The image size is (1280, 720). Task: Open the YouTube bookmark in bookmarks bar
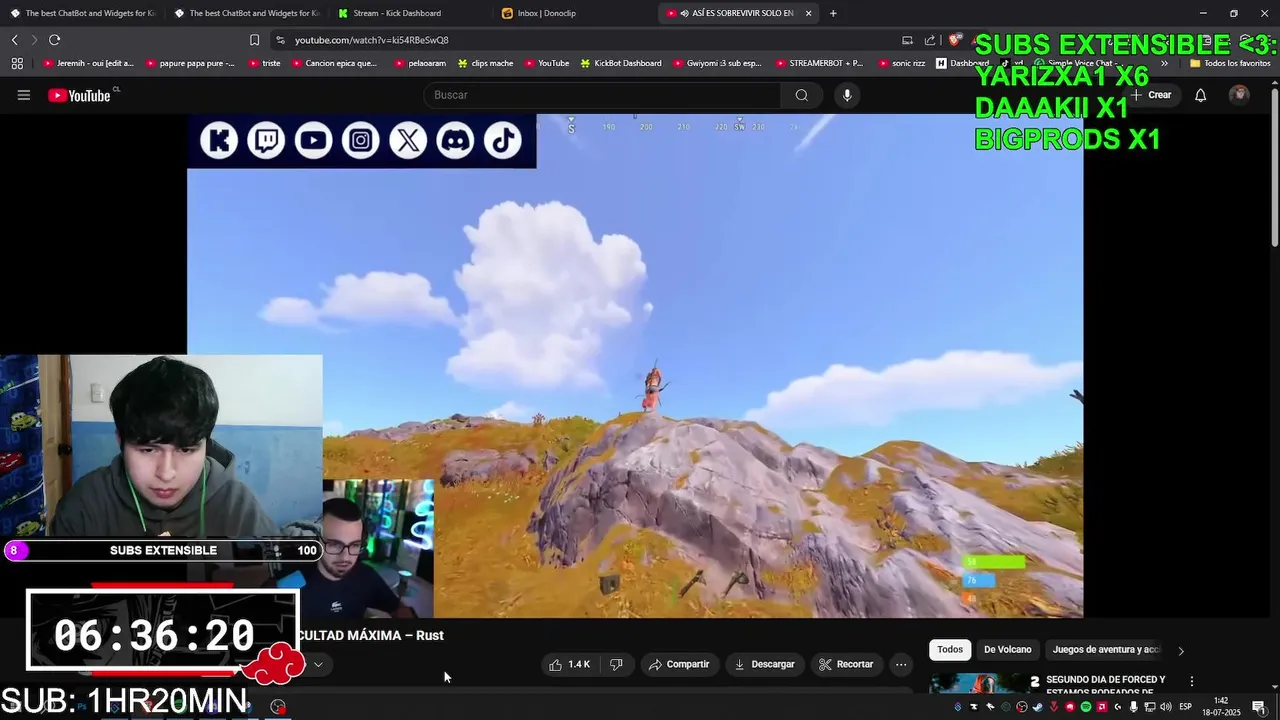point(546,63)
